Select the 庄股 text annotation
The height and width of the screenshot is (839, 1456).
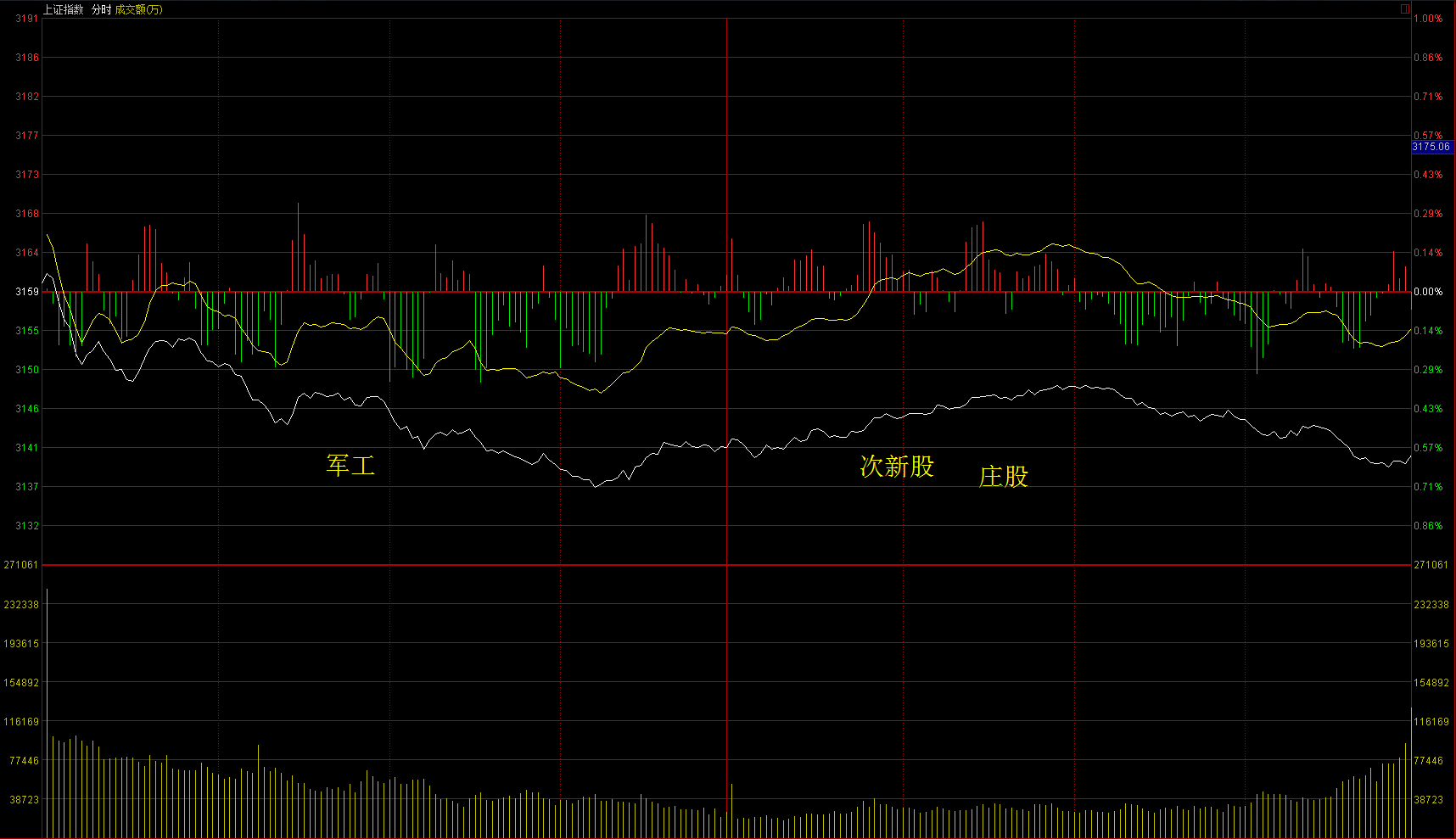tap(1004, 477)
